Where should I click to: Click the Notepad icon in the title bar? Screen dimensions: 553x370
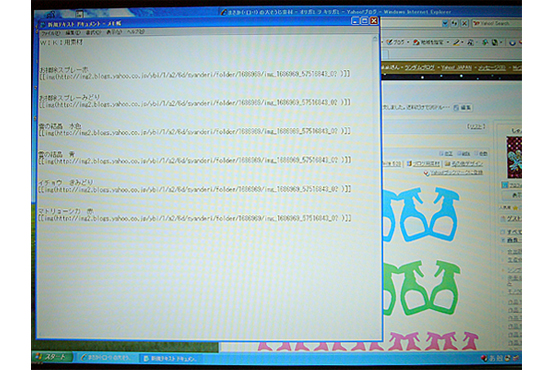pos(43,25)
